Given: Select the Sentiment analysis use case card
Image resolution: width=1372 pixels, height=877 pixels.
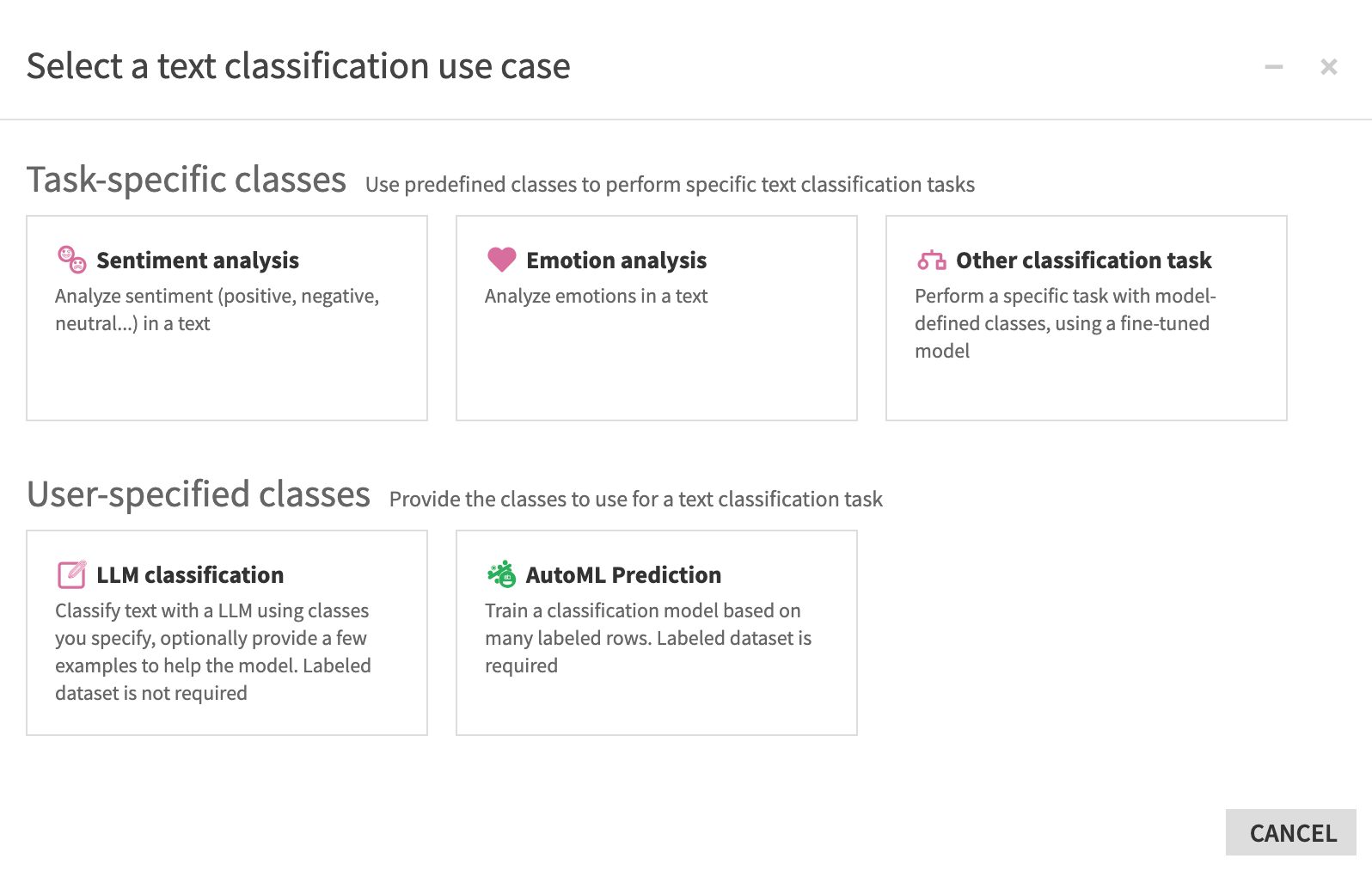Looking at the screenshot, I should pyautogui.click(x=227, y=318).
